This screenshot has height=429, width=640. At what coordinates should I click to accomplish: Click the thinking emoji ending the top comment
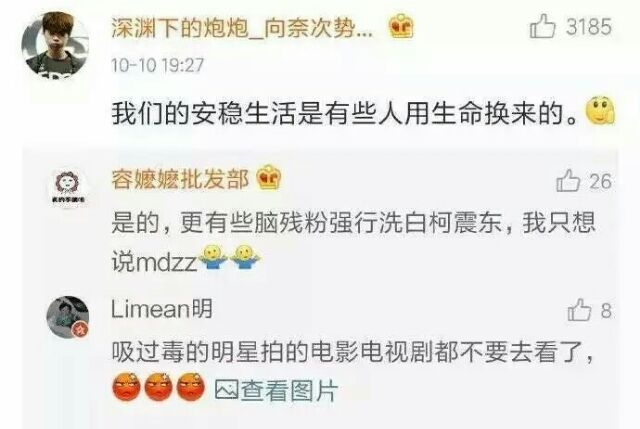point(600,110)
